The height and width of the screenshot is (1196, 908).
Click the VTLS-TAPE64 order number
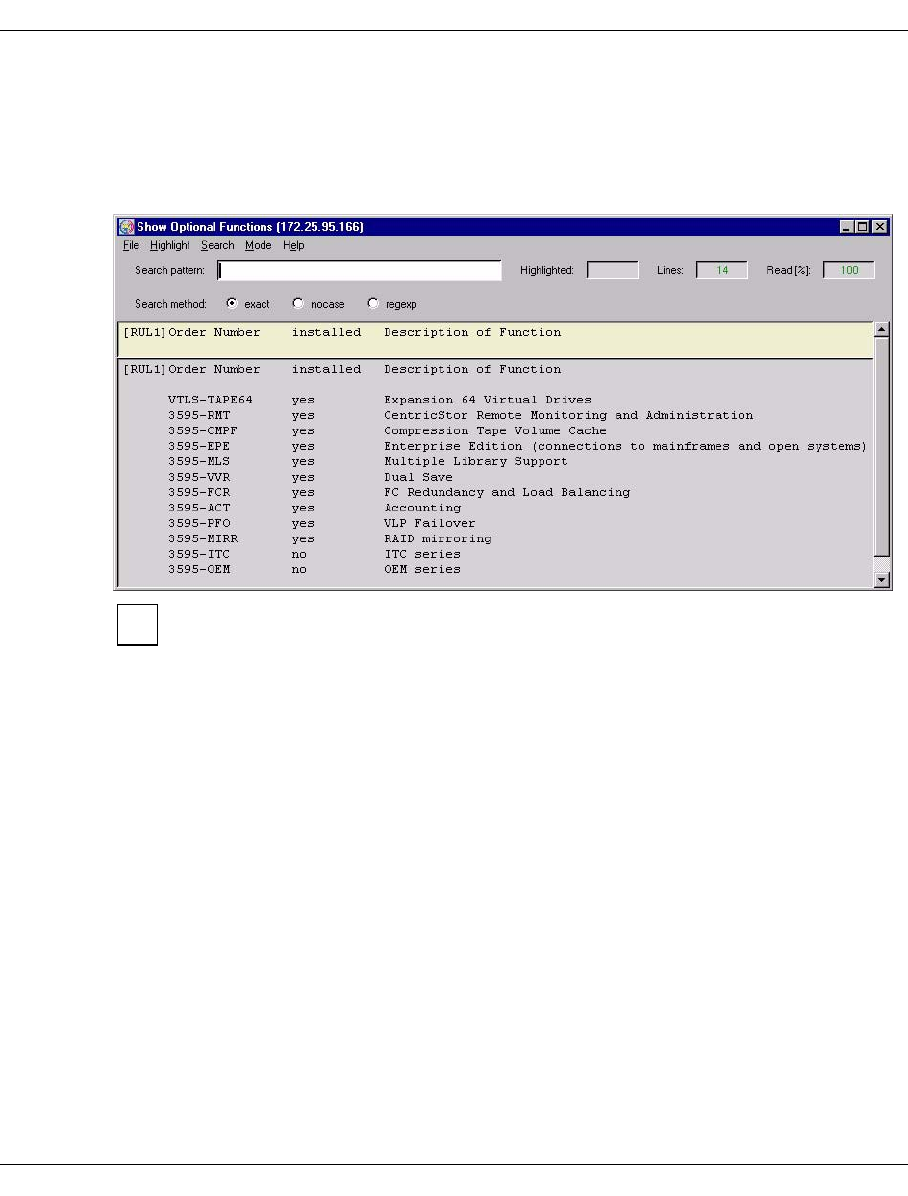coord(211,400)
